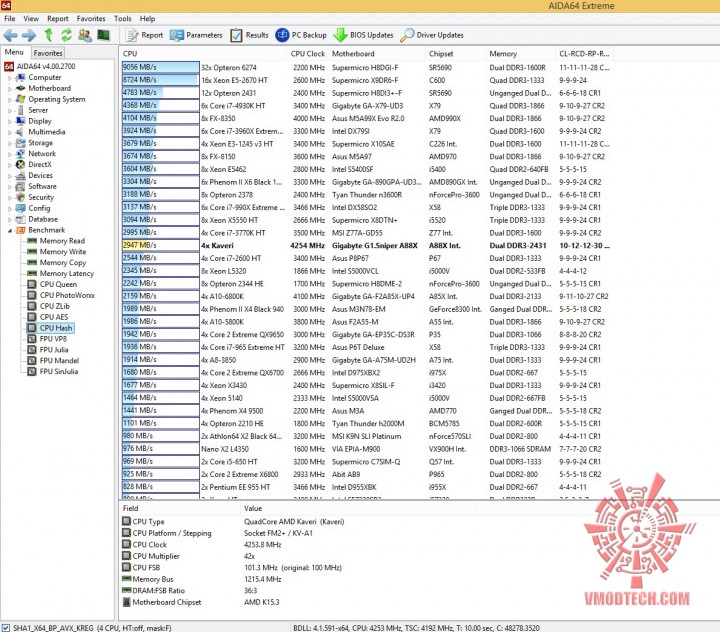Select the 4x Kaveri result row
This screenshot has height=632, width=720.
coord(366,246)
